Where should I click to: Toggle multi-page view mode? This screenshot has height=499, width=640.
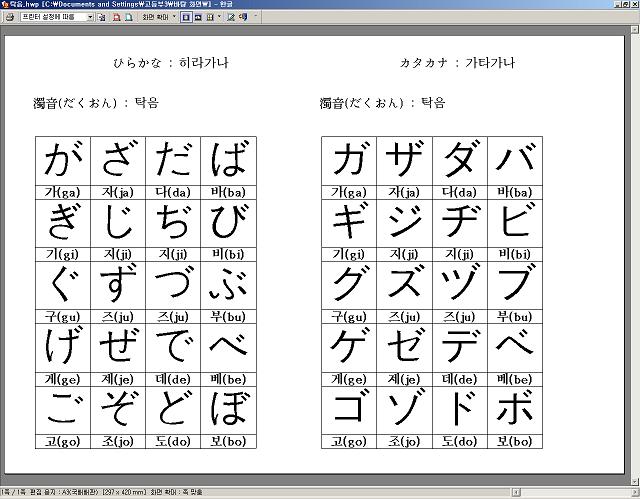209,17
